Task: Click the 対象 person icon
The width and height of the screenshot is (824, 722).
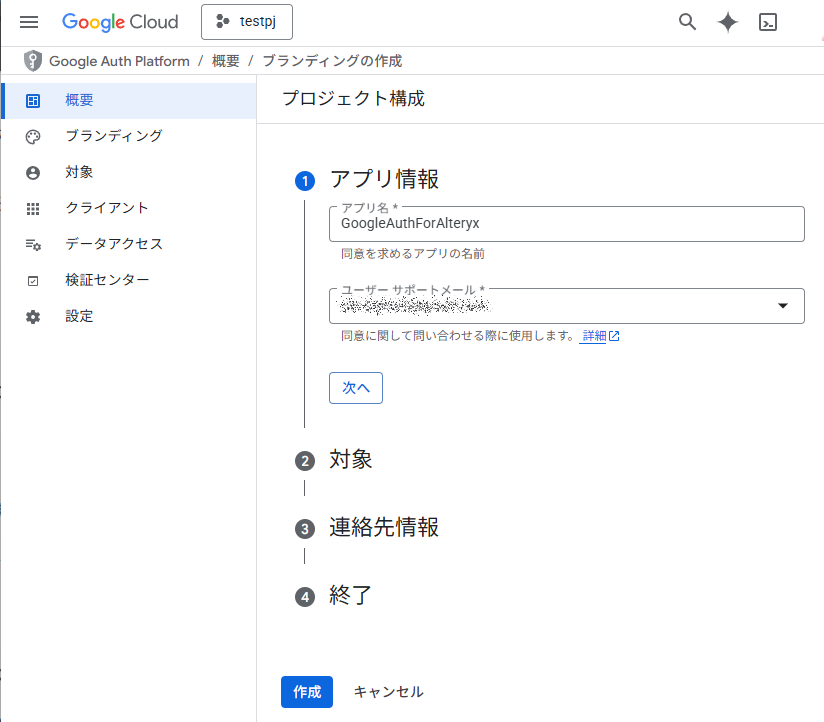Action: pos(33,172)
